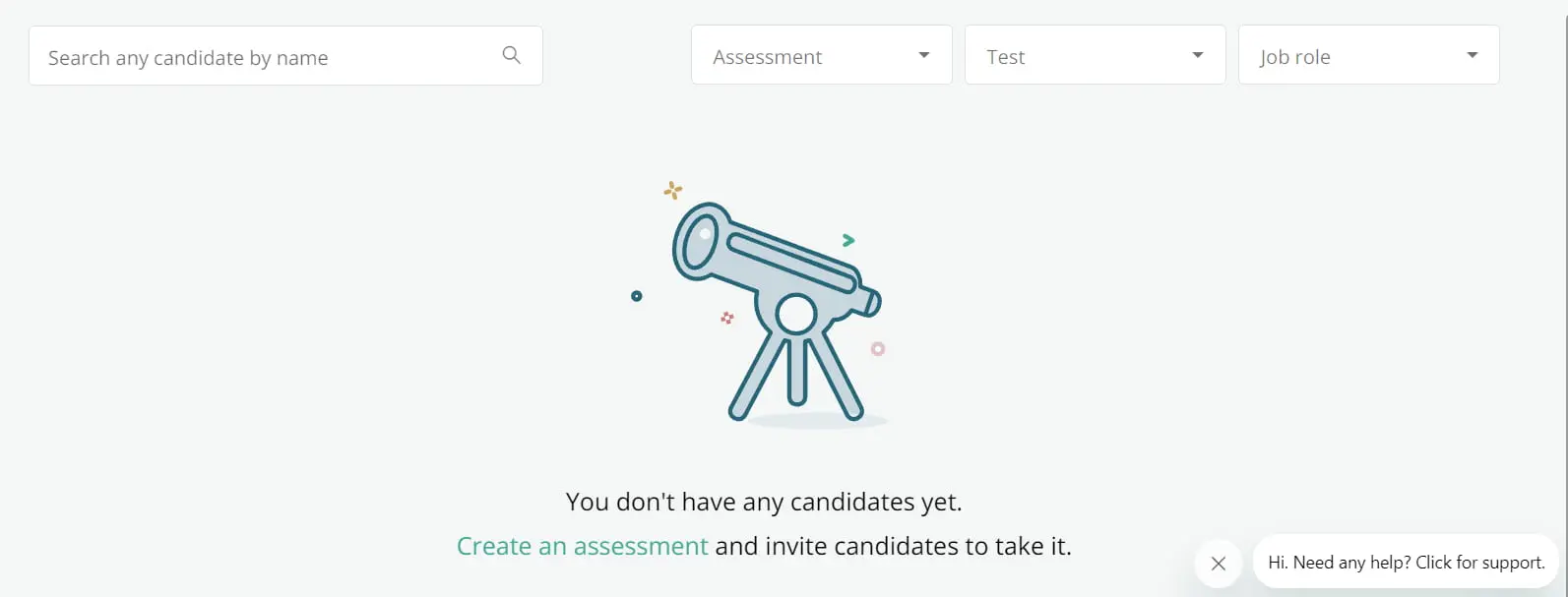The image size is (1568, 597).
Task: Select the Create an assessment green text
Action: coord(582,546)
